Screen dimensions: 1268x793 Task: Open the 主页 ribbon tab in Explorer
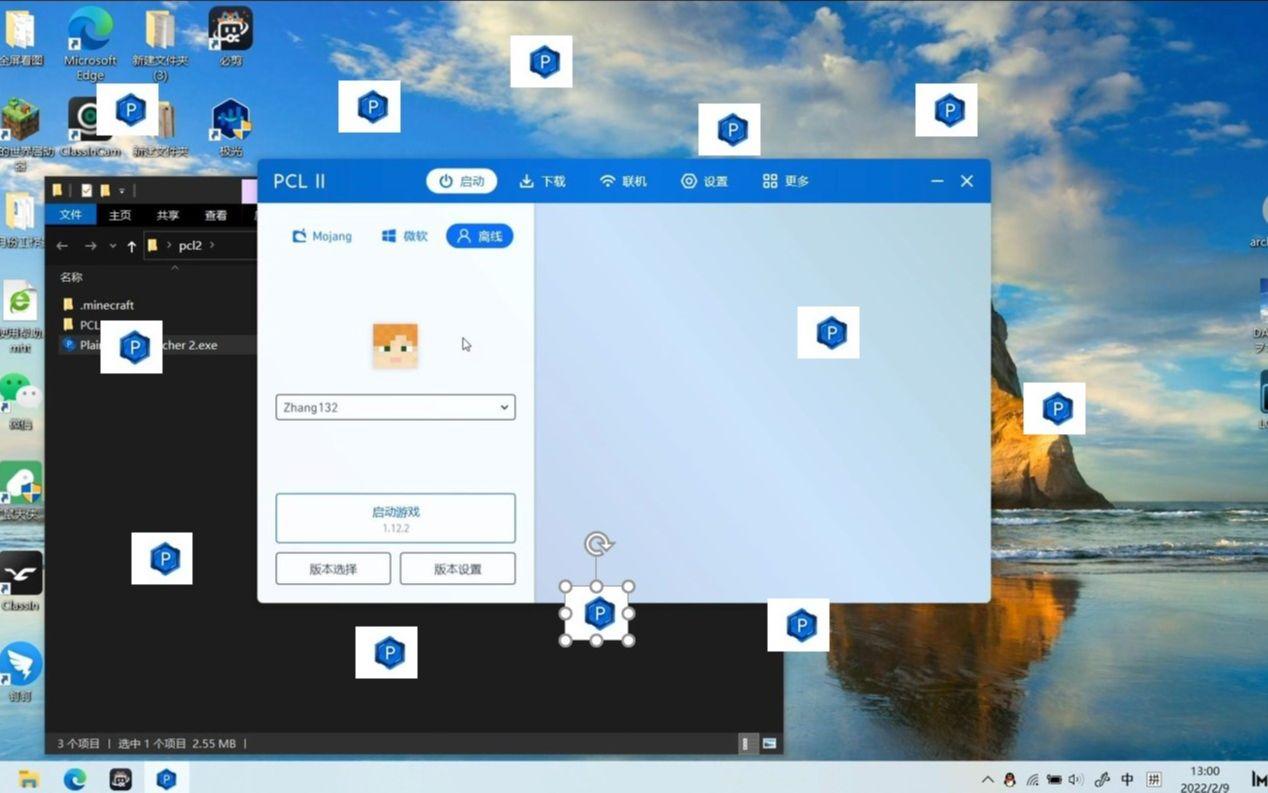(120, 215)
